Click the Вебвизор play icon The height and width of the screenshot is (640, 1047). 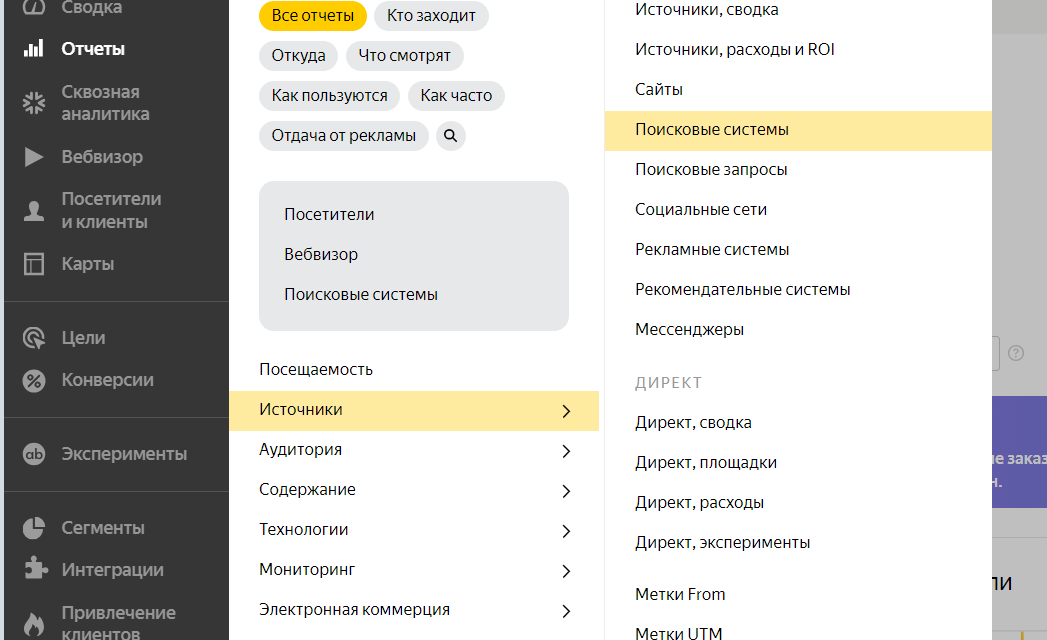(34, 157)
